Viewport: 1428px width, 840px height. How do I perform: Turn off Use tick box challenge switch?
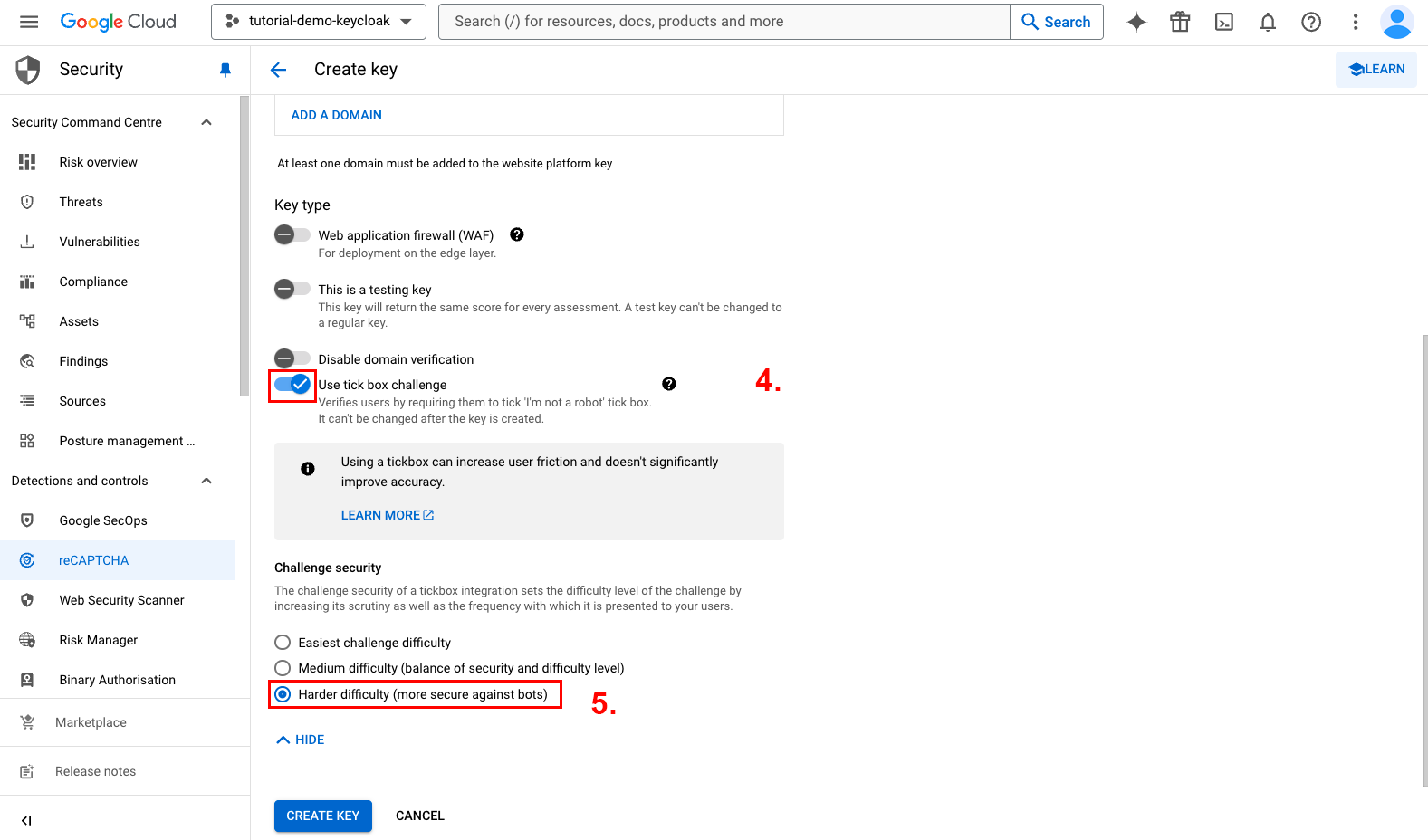pyautogui.click(x=292, y=385)
